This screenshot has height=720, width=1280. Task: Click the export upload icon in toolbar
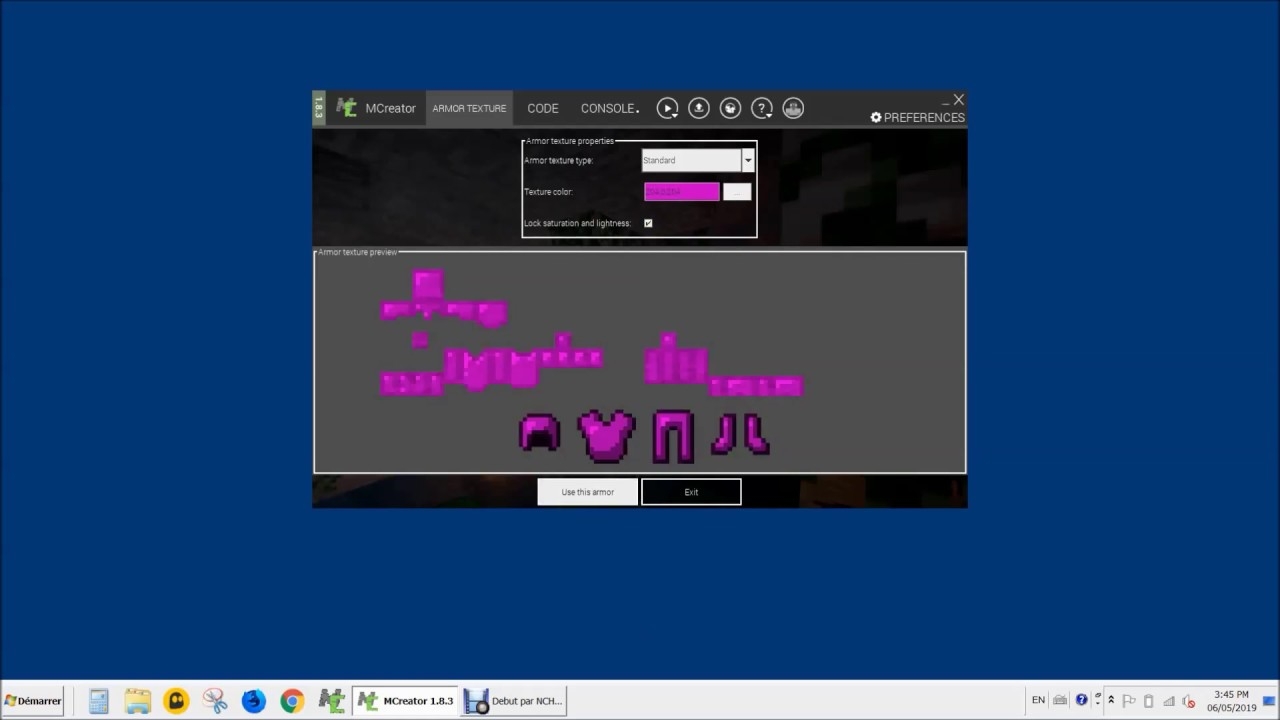(699, 108)
